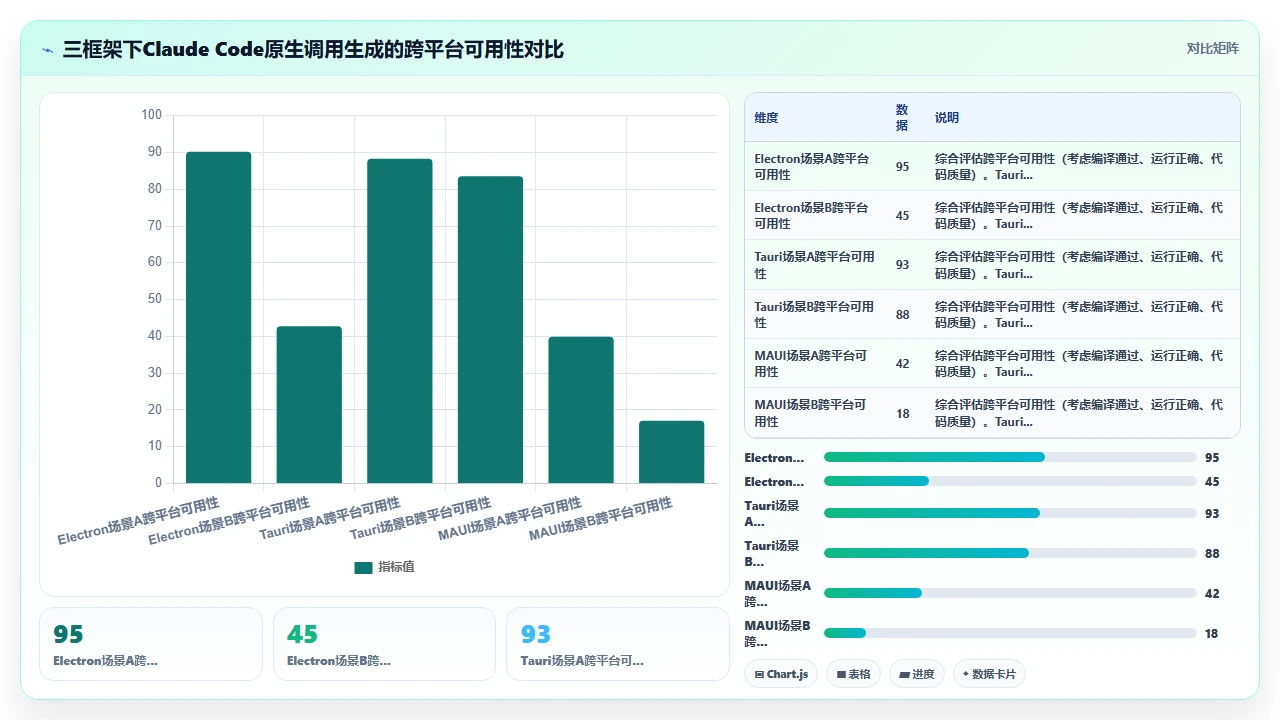Select table cell Electron场景A跨平台可用性
This screenshot has height=720, width=1280.
(814, 167)
